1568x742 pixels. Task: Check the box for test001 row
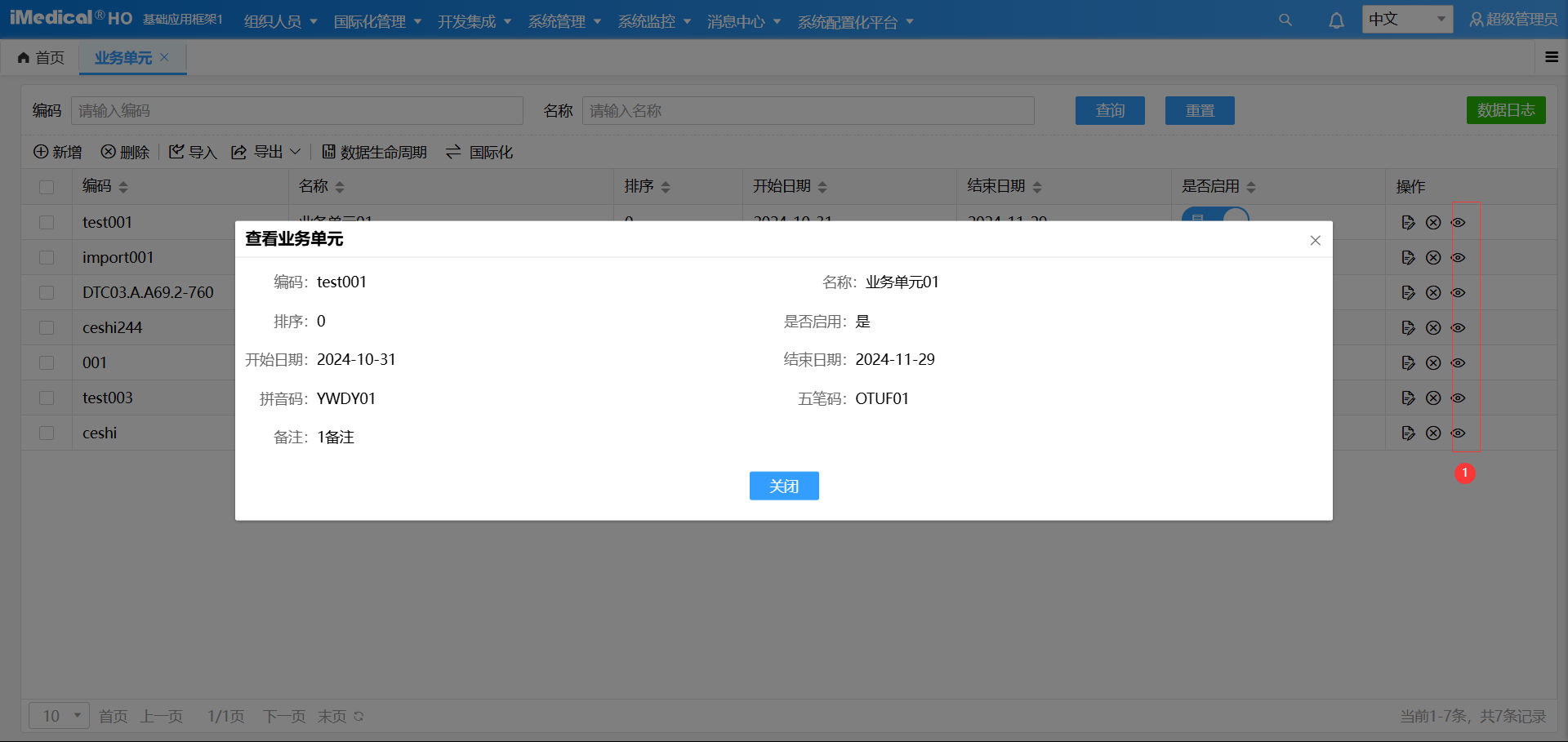point(47,222)
